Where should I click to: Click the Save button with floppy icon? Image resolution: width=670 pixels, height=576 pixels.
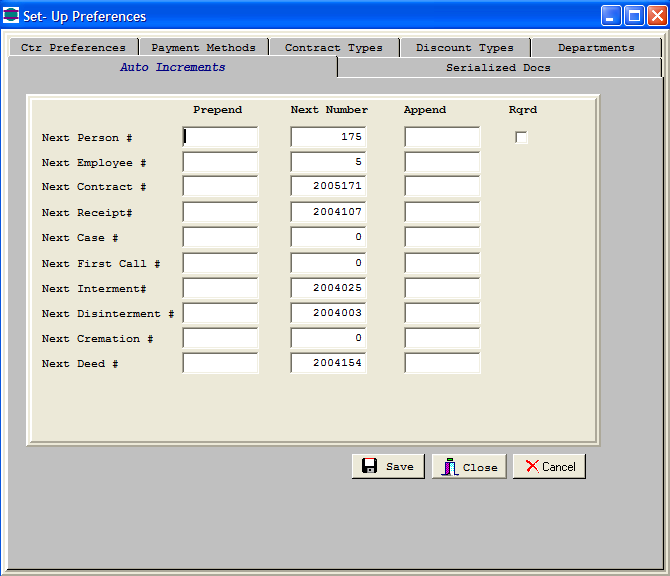point(388,466)
